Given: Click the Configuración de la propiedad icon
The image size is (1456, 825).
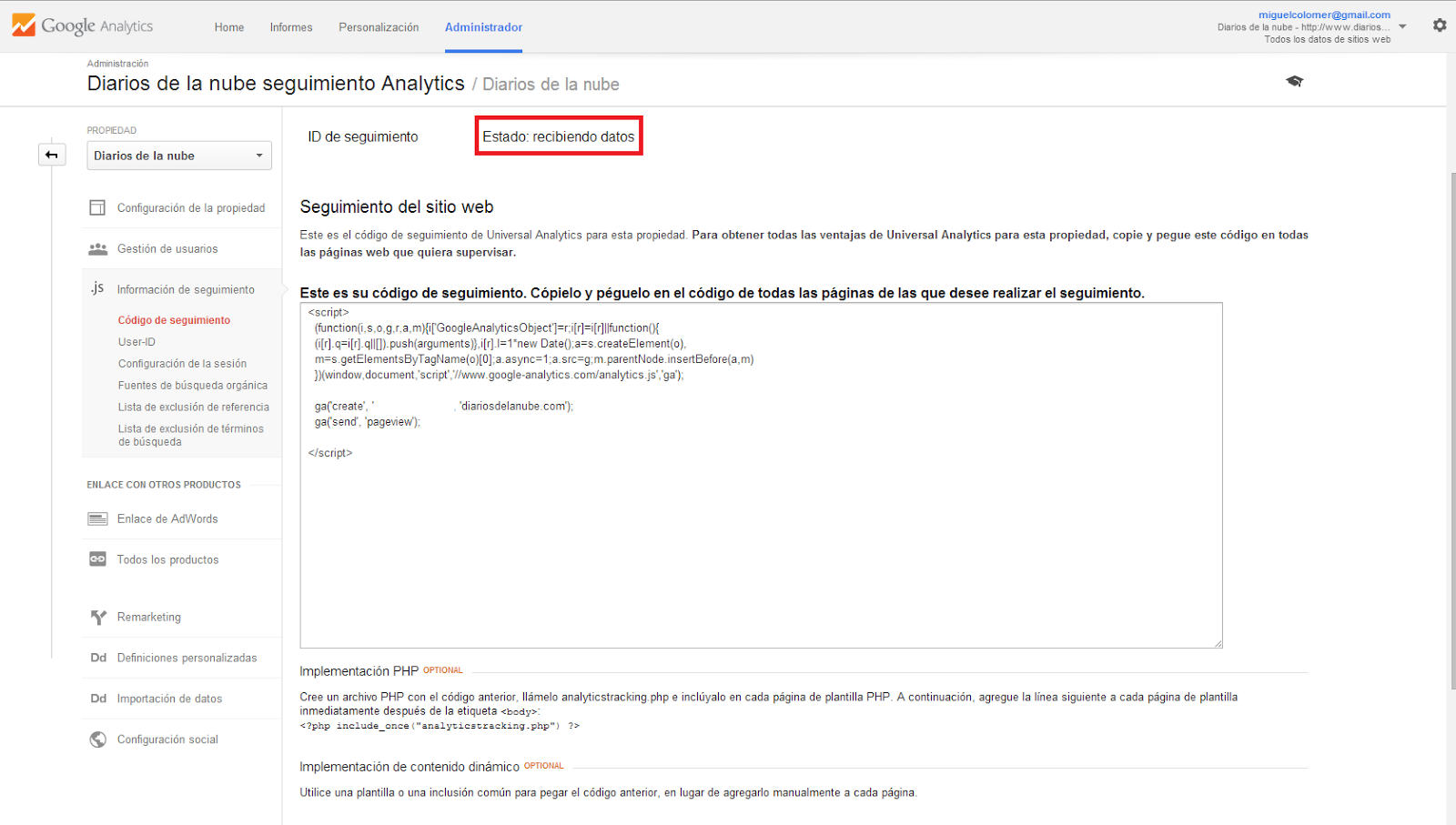Looking at the screenshot, I should [x=97, y=207].
